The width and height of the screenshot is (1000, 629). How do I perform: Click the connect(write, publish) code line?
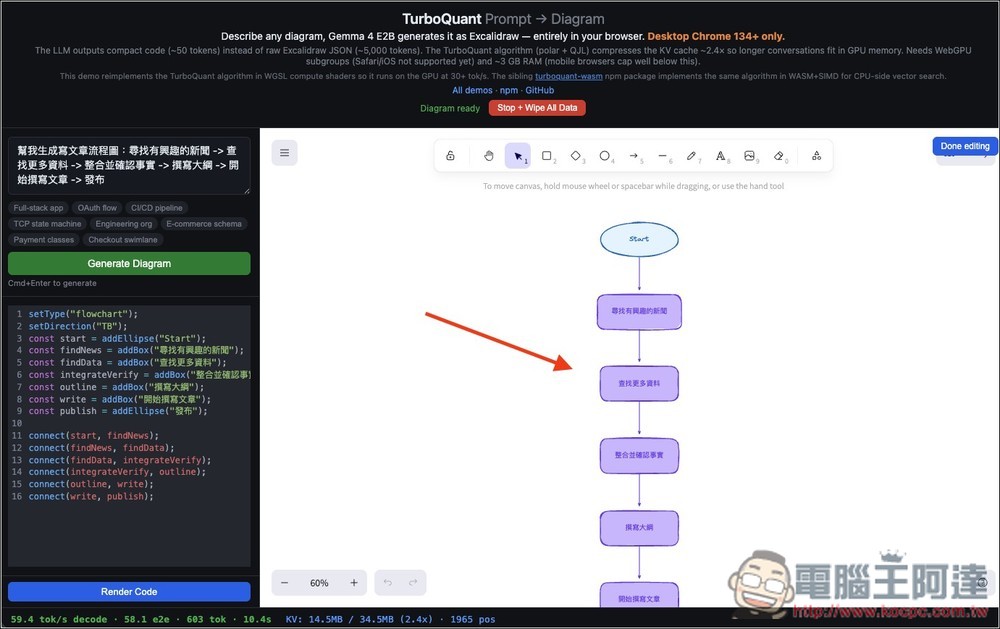coord(91,496)
